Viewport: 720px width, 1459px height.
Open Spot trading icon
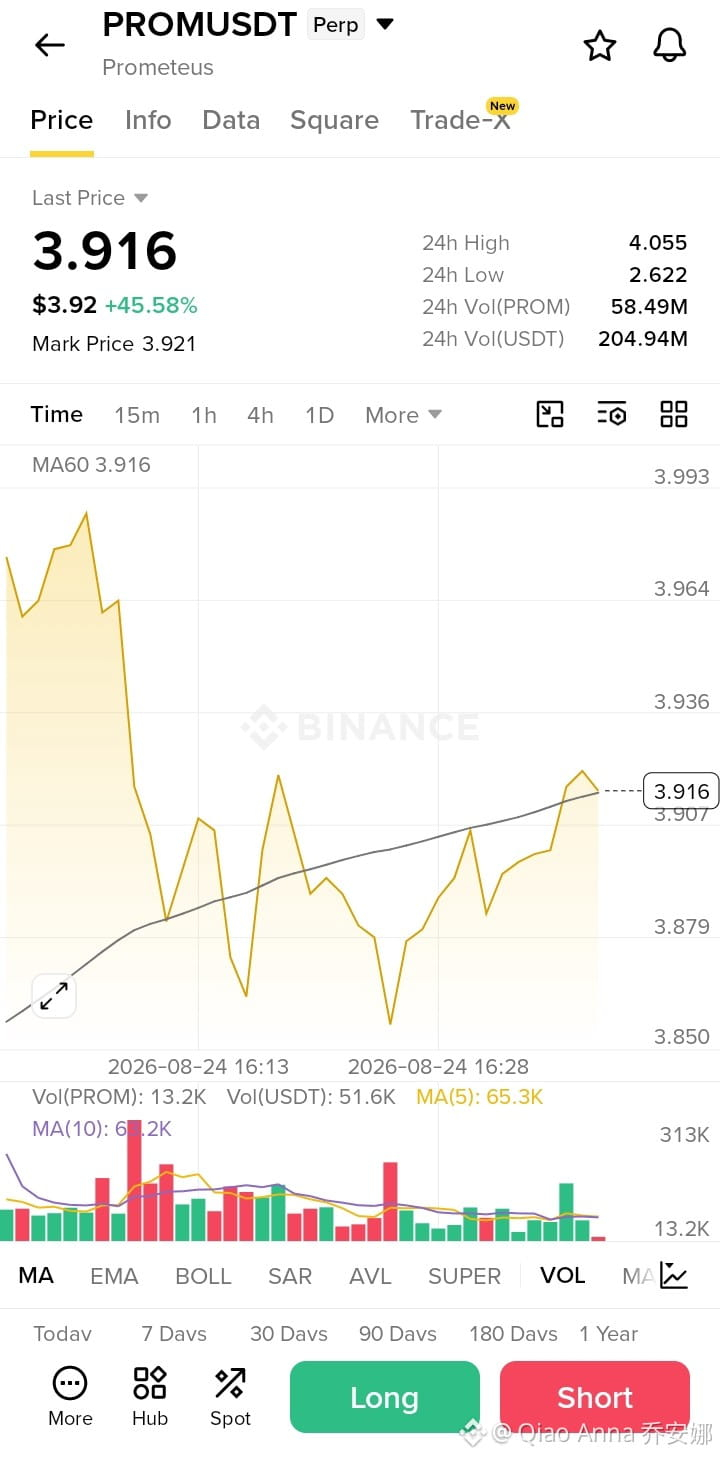coord(230,1397)
